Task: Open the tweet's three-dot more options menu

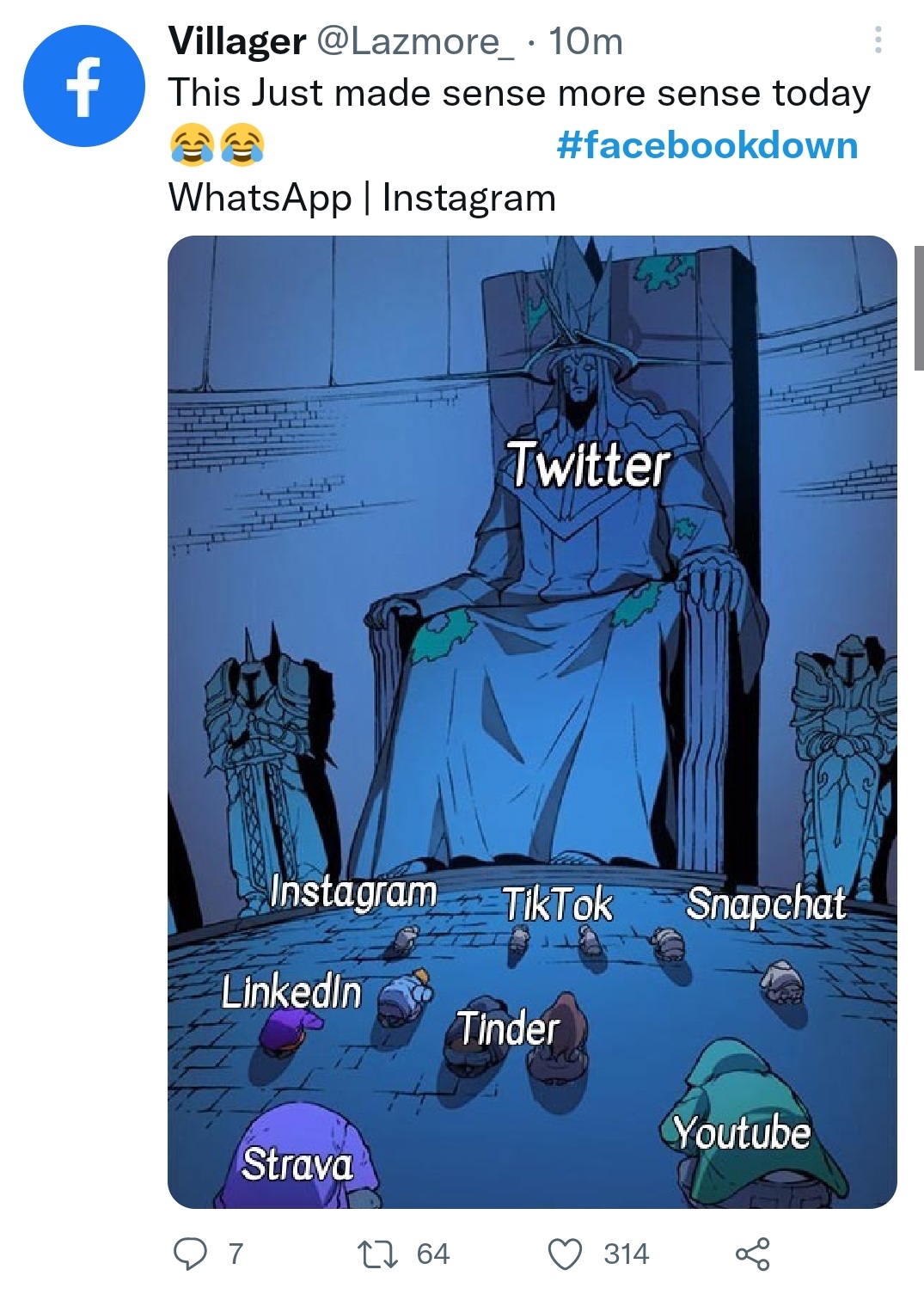Action: tap(878, 40)
